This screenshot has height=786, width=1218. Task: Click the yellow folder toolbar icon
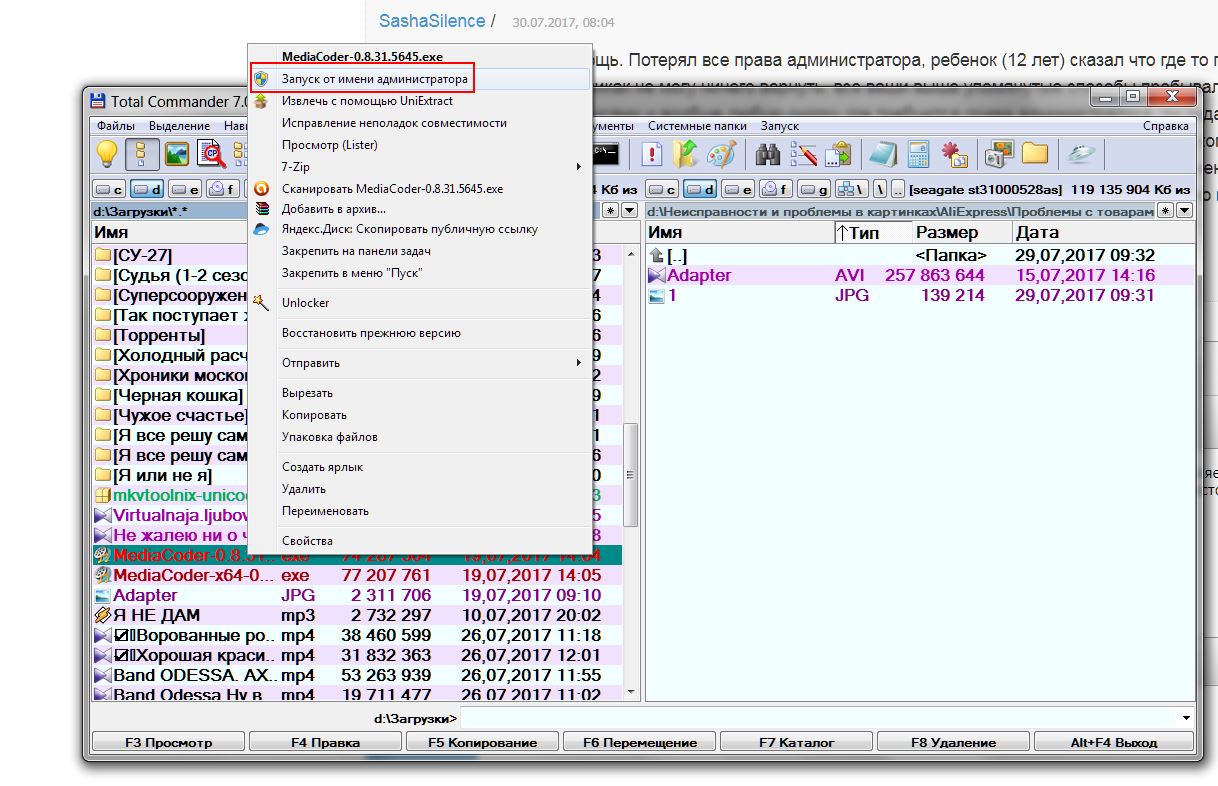tap(1035, 153)
